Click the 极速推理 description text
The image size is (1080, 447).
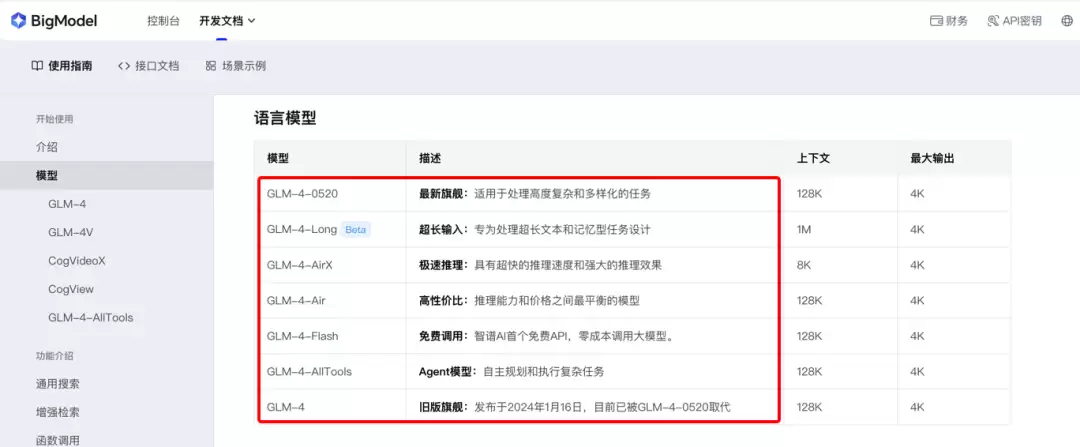[541, 265]
